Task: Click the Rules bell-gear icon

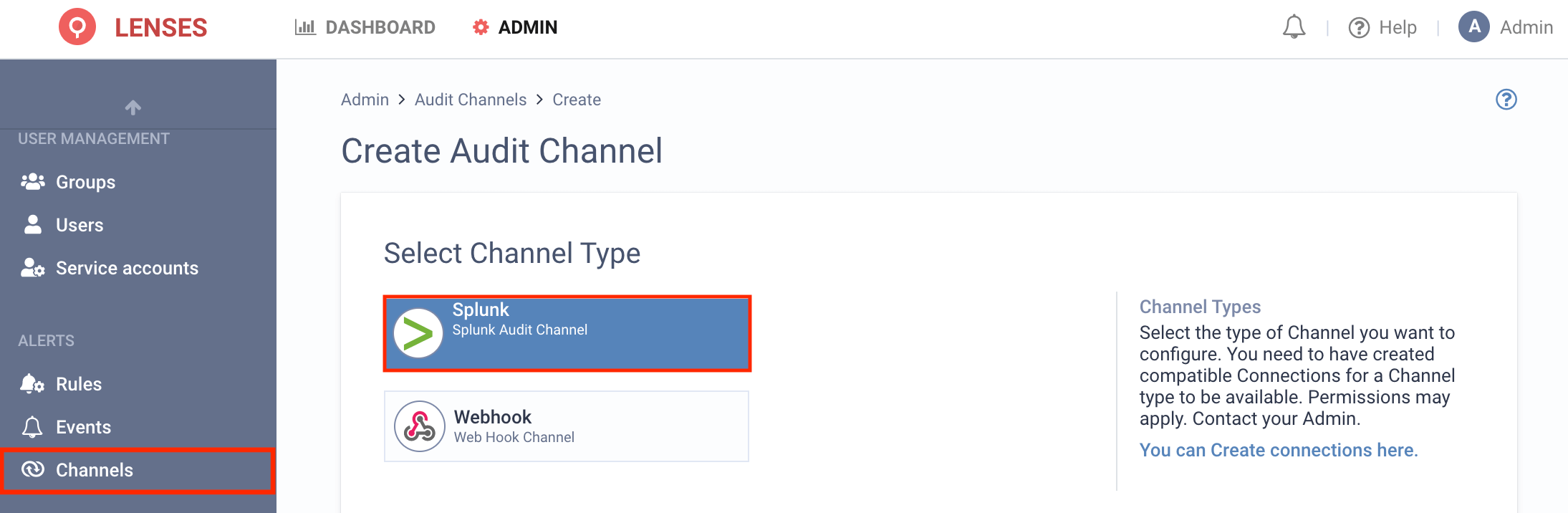Action: pyautogui.click(x=32, y=383)
